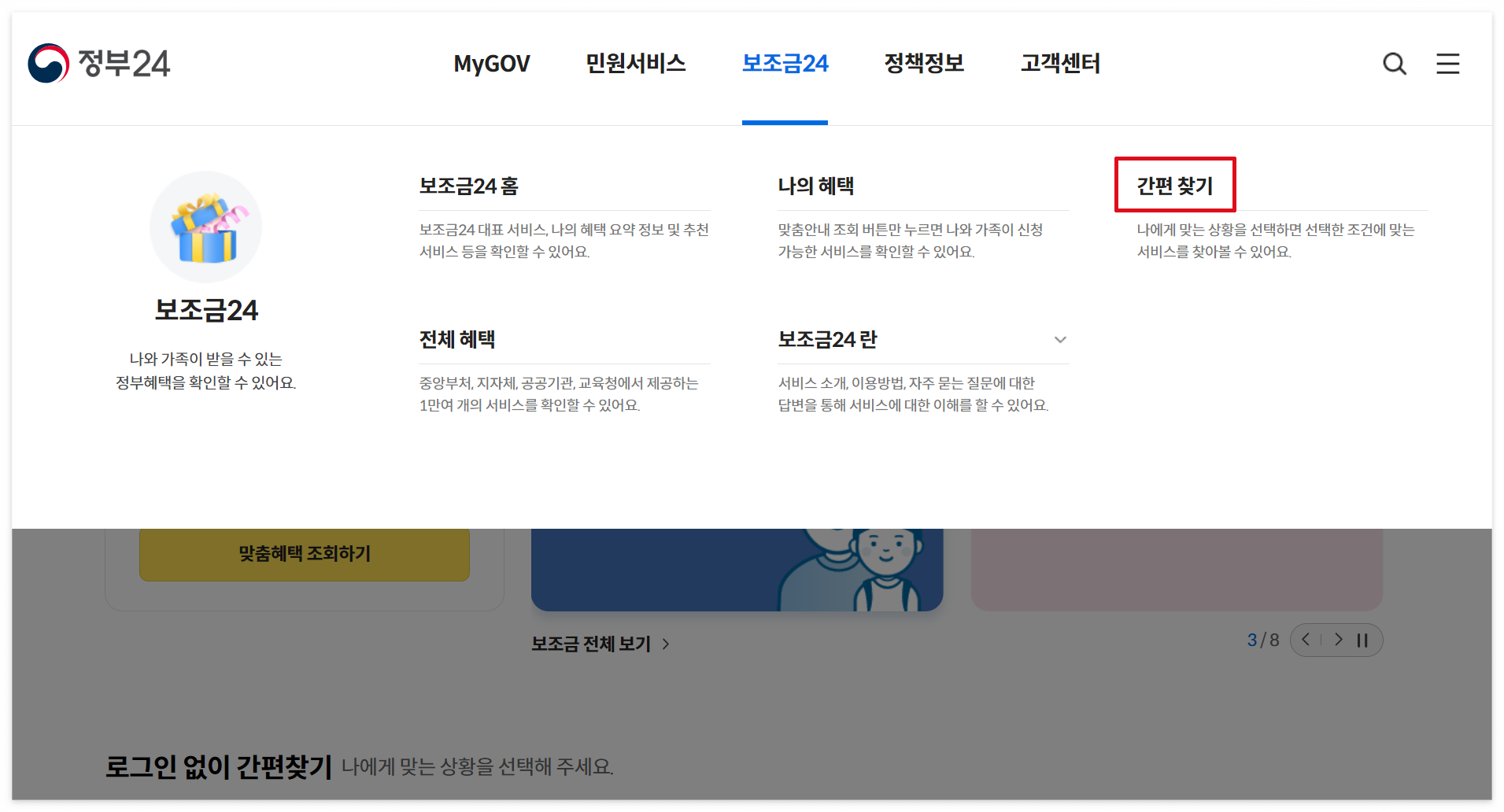Screen dimensions: 1504x812
Task: Open the highlighted 간편 찾기 link
Action: pyautogui.click(x=1175, y=185)
